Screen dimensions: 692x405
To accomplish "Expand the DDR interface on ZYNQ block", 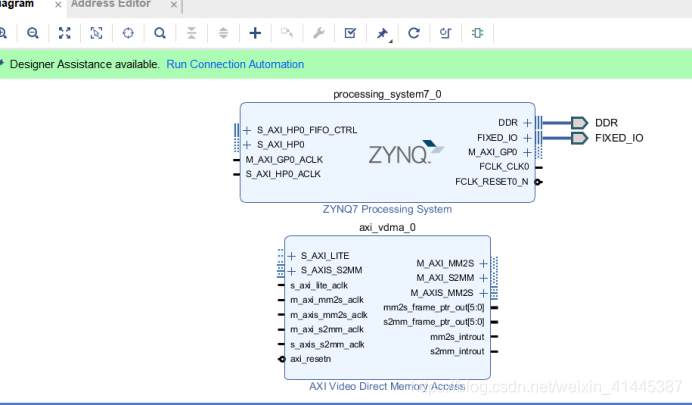I will point(527,123).
